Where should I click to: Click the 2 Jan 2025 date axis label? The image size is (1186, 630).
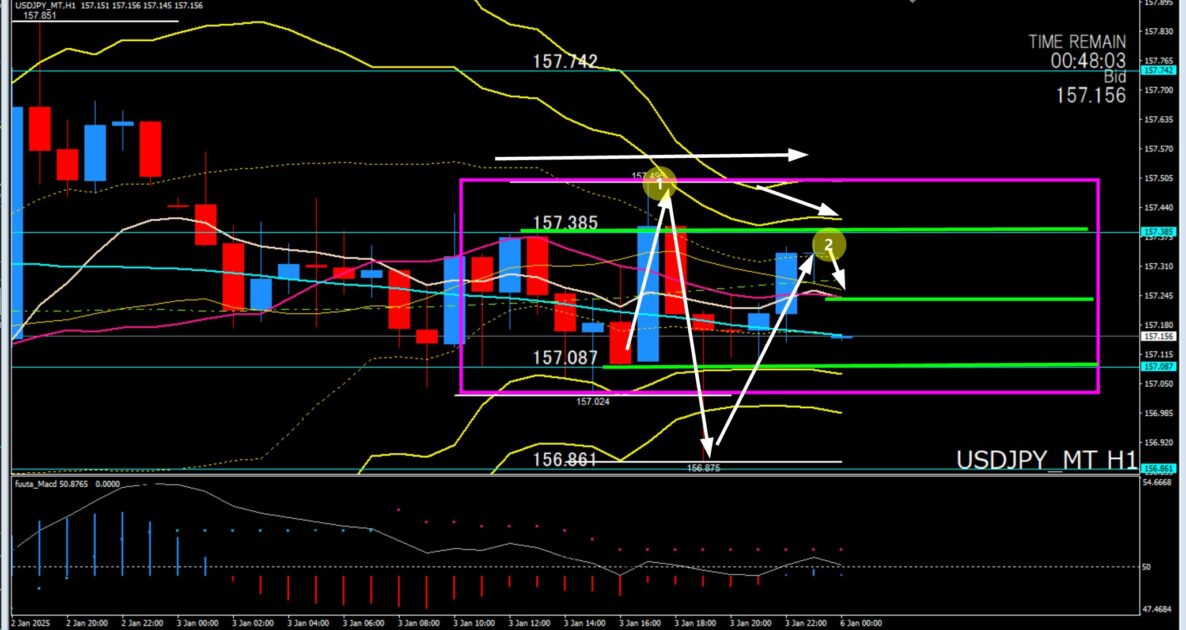(34, 621)
